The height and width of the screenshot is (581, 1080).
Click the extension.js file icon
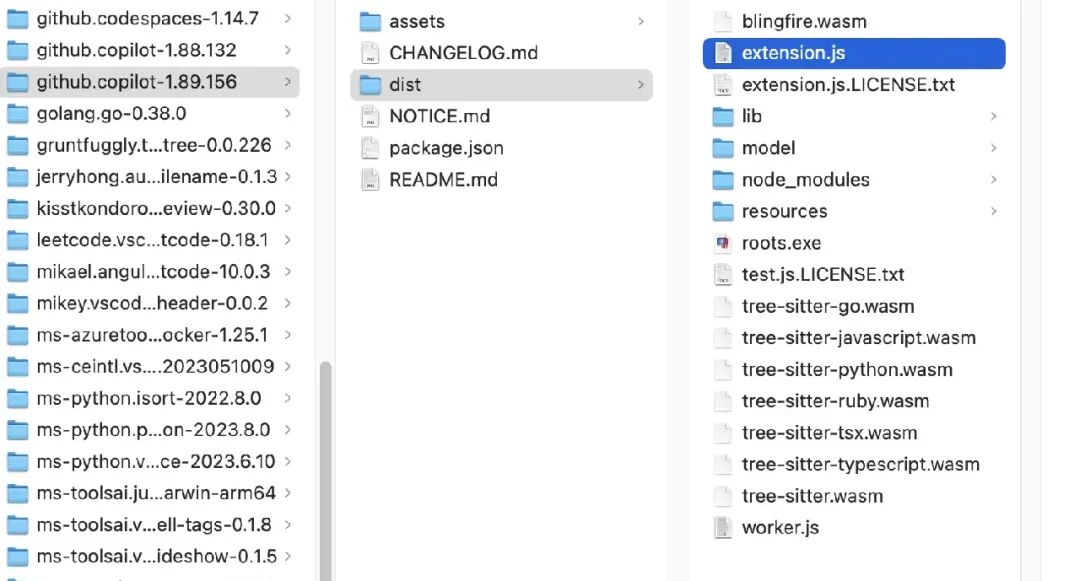click(723, 53)
